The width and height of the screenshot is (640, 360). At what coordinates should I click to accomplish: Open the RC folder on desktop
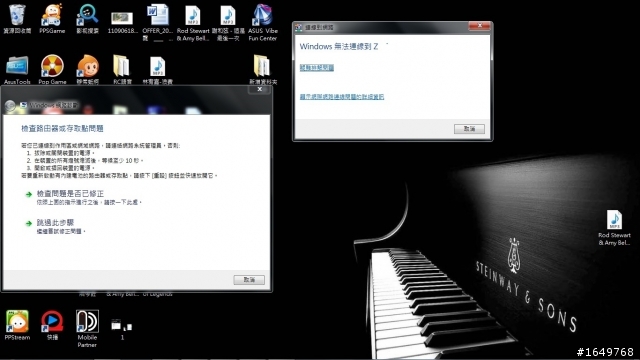122,69
